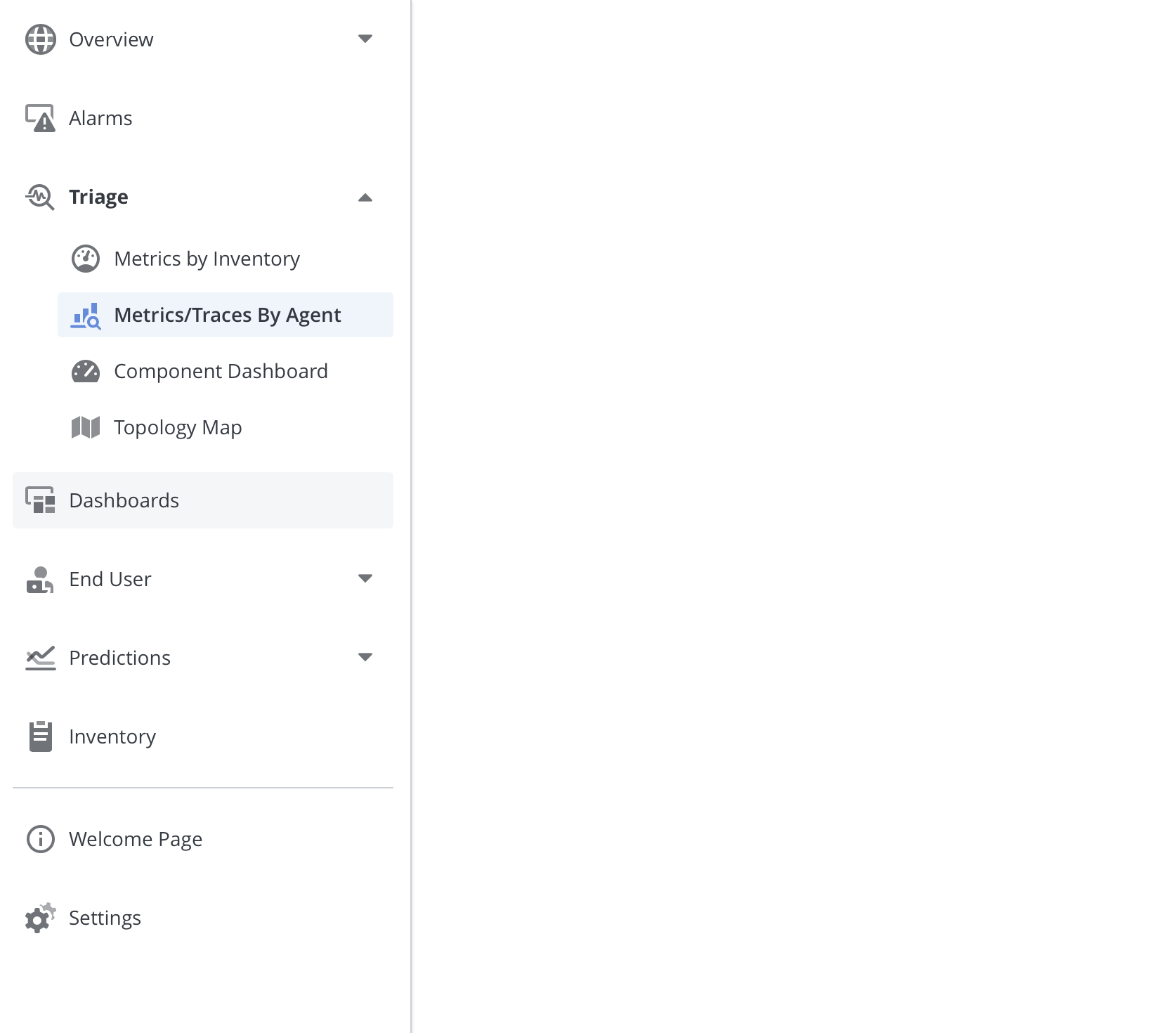Click the Predictions trend line icon
The height and width of the screenshot is (1033, 1176).
(40, 658)
